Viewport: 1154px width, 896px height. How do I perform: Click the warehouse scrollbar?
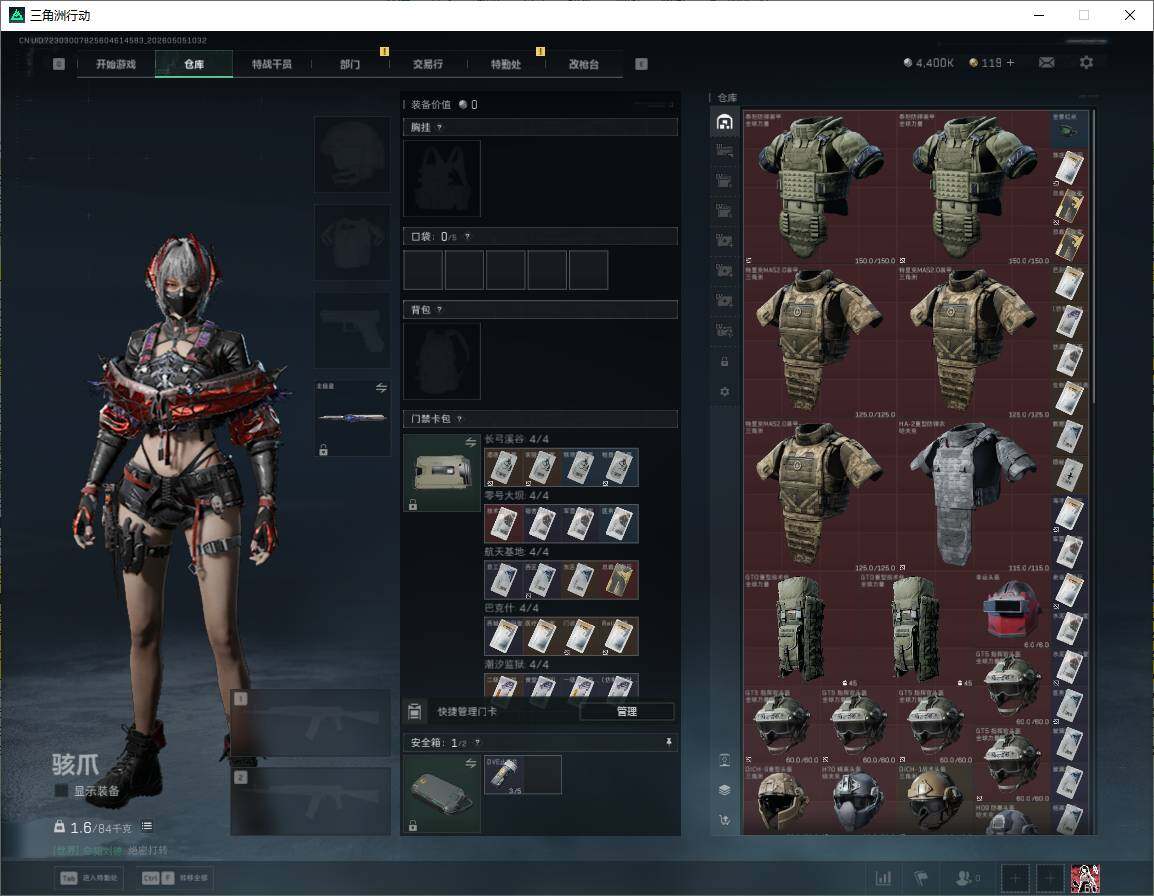click(x=1093, y=255)
